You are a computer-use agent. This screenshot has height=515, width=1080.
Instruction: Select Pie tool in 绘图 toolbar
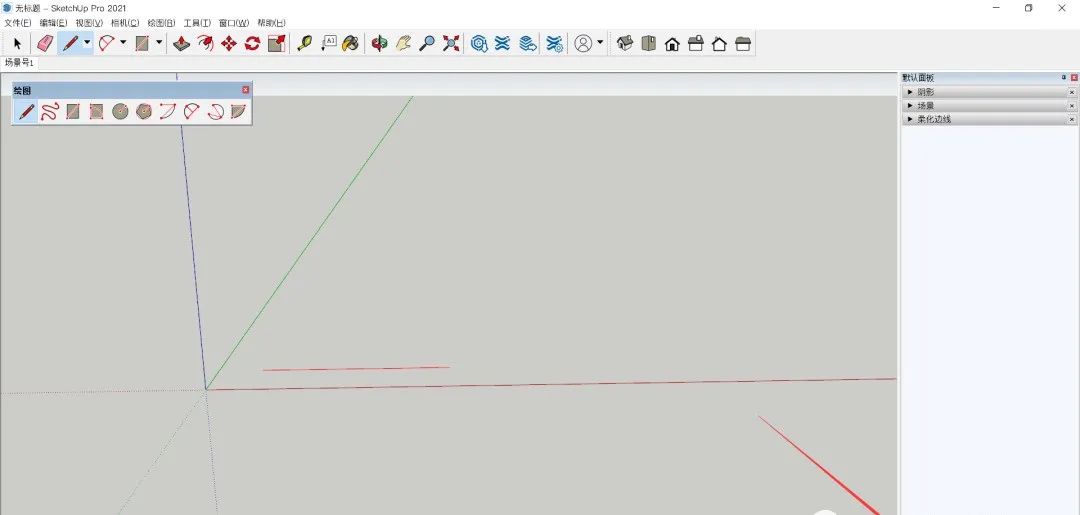238,111
